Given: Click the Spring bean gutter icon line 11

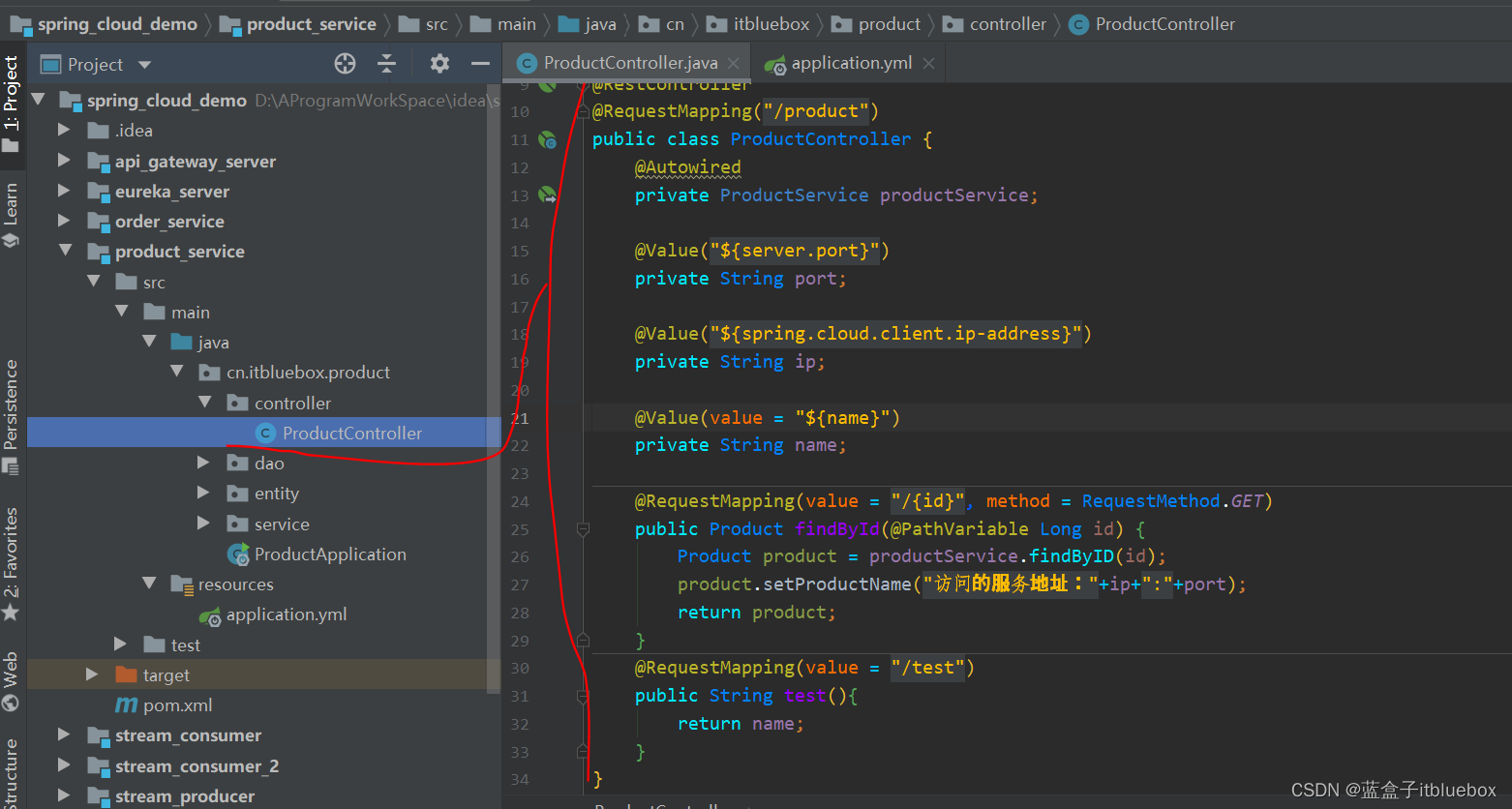Looking at the screenshot, I should [547, 140].
